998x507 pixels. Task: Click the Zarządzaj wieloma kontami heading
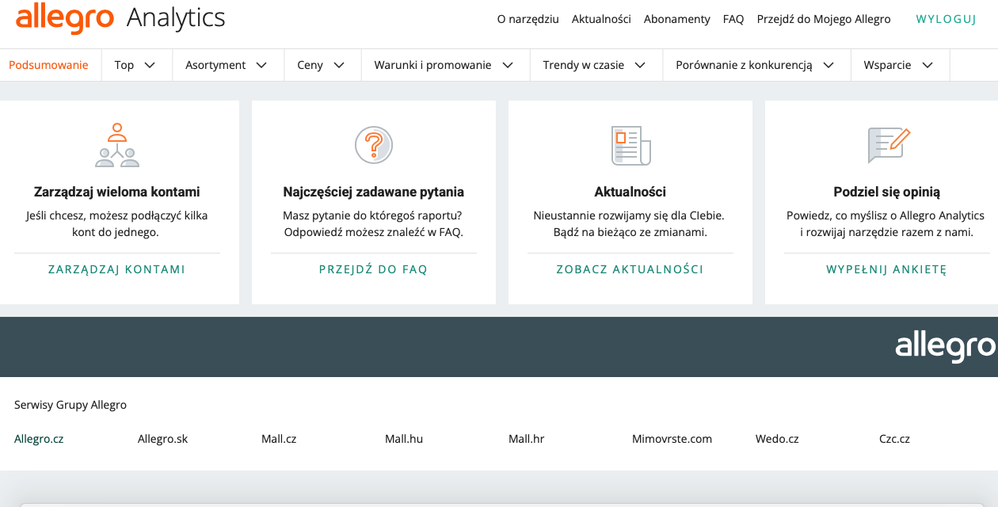point(117,191)
